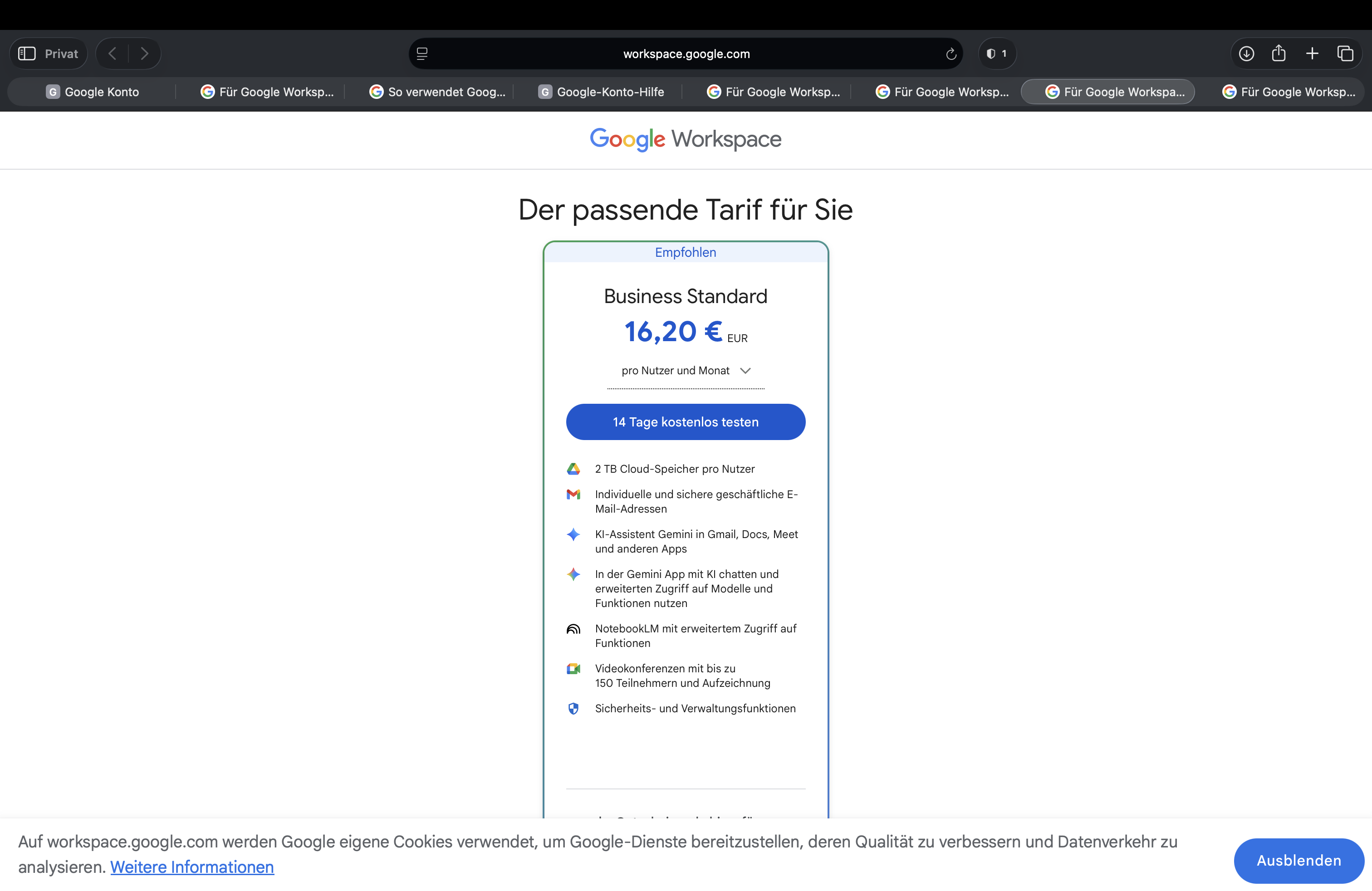Click '14 Tage kostenlos testen' button
Image resolution: width=1372 pixels, height=891 pixels.
coord(686,422)
